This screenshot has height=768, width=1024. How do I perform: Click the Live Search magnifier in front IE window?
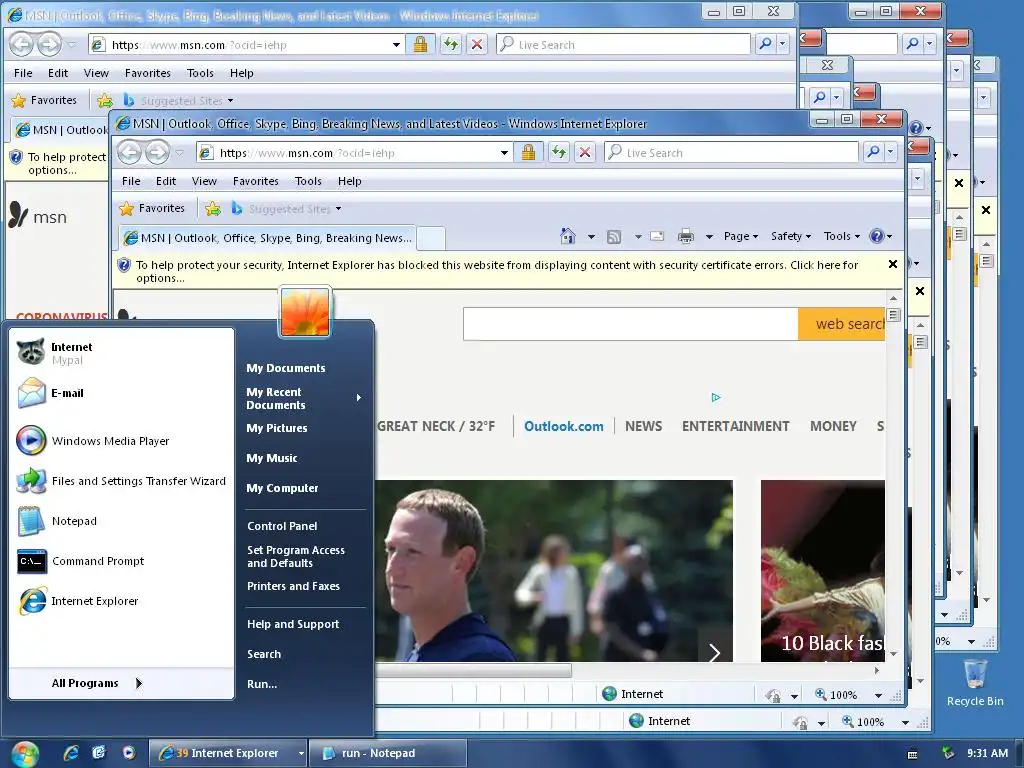(873, 153)
